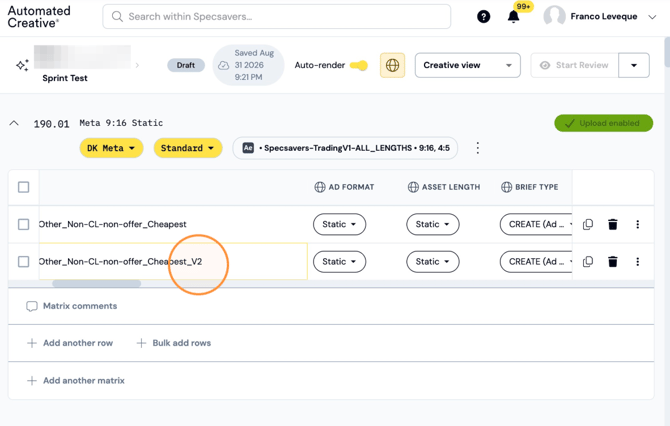Click the Matrix comments speech bubble icon

click(32, 306)
